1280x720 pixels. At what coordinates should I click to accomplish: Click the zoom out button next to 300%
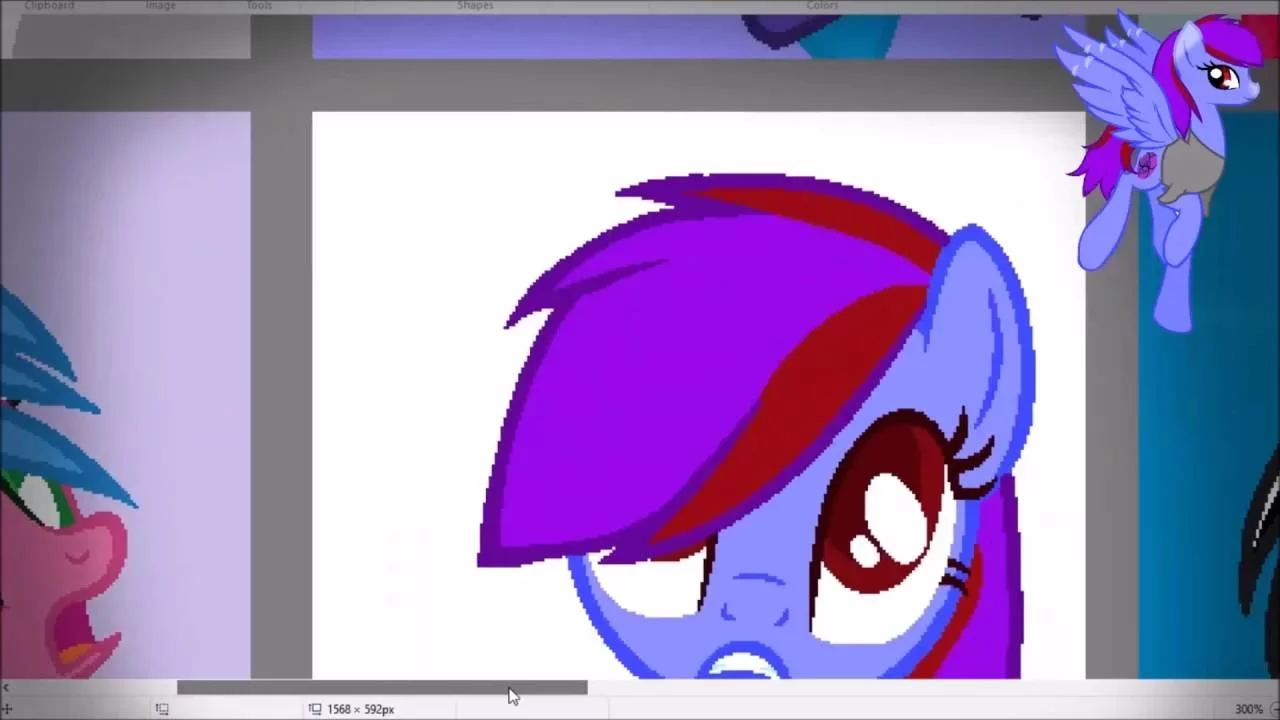pos(1273,709)
